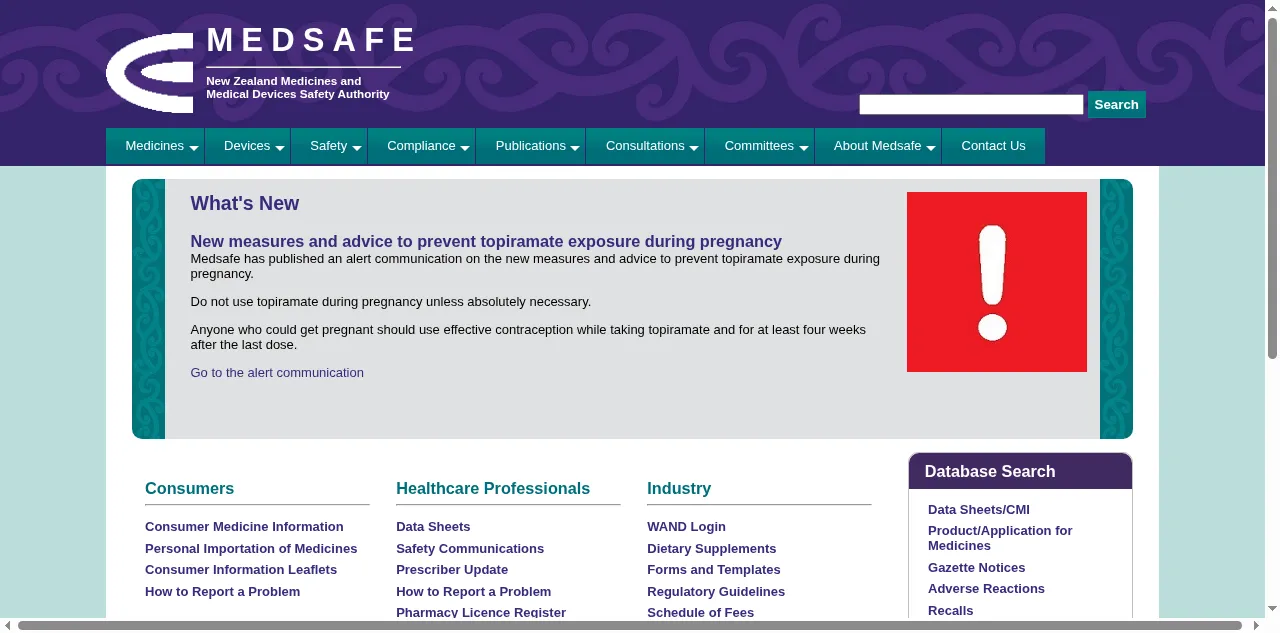Open the Medicines menu
Image resolution: width=1280 pixels, height=633 pixels.
click(155, 146)
